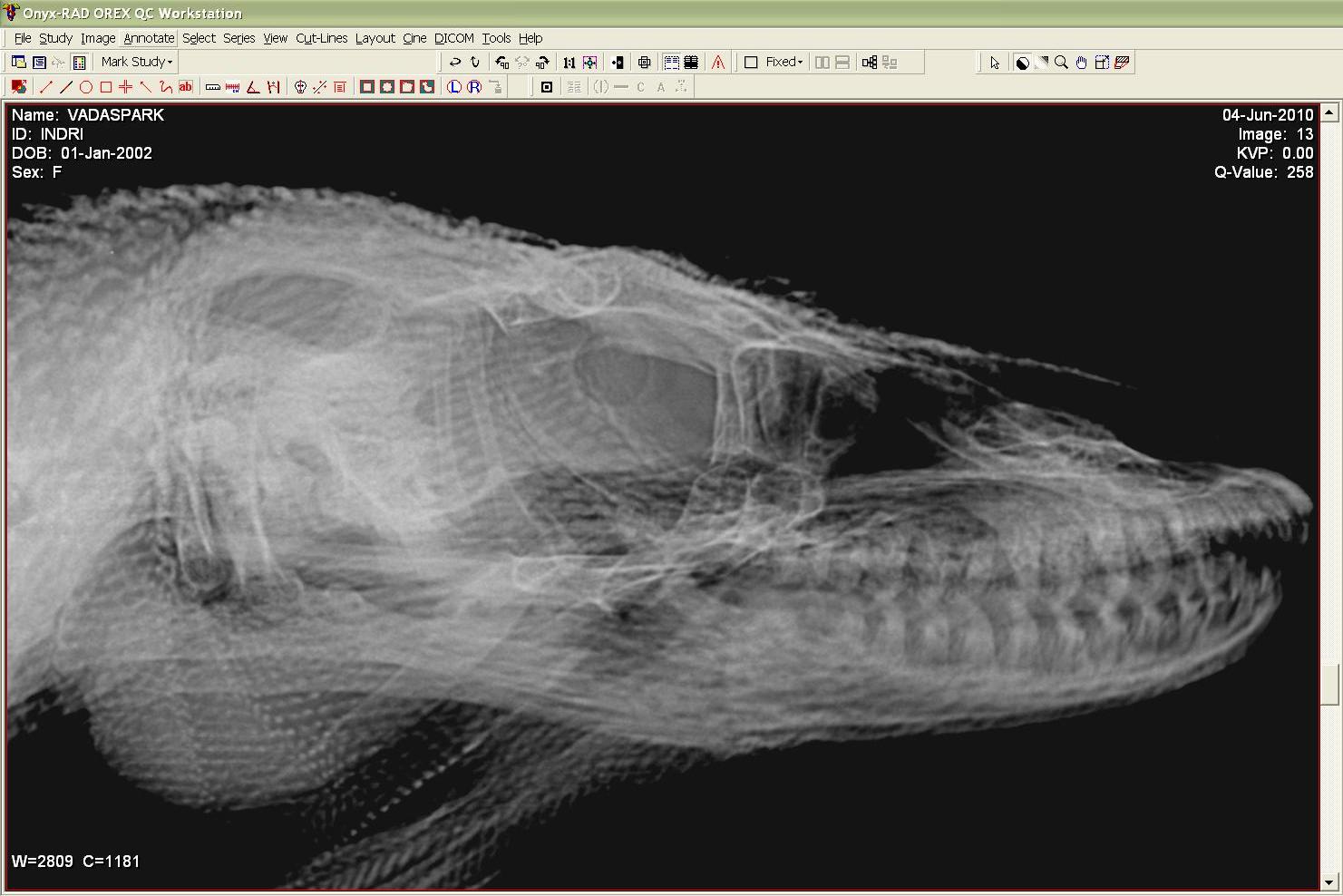Click the scrollbar up arrow
Viewport: 1343px width, 896px height.
(x=1329, y=112)
